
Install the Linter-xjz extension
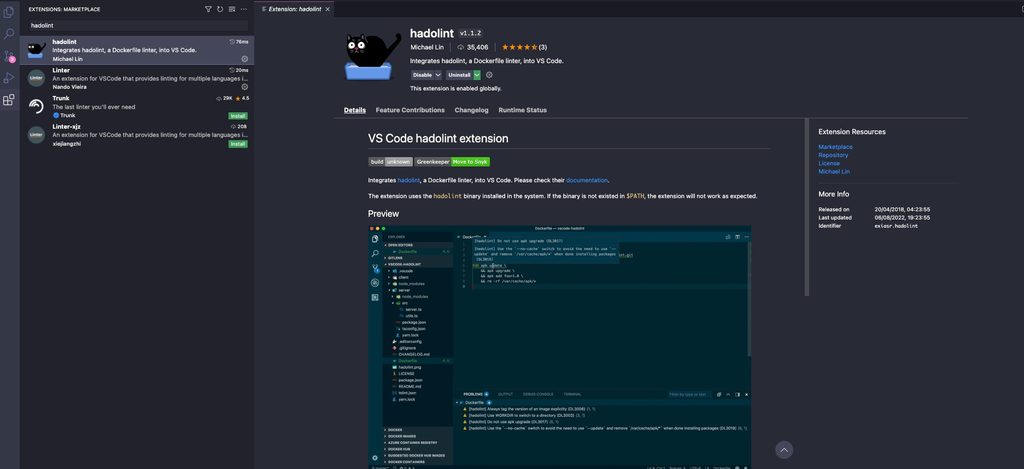[x=238, y=144]
